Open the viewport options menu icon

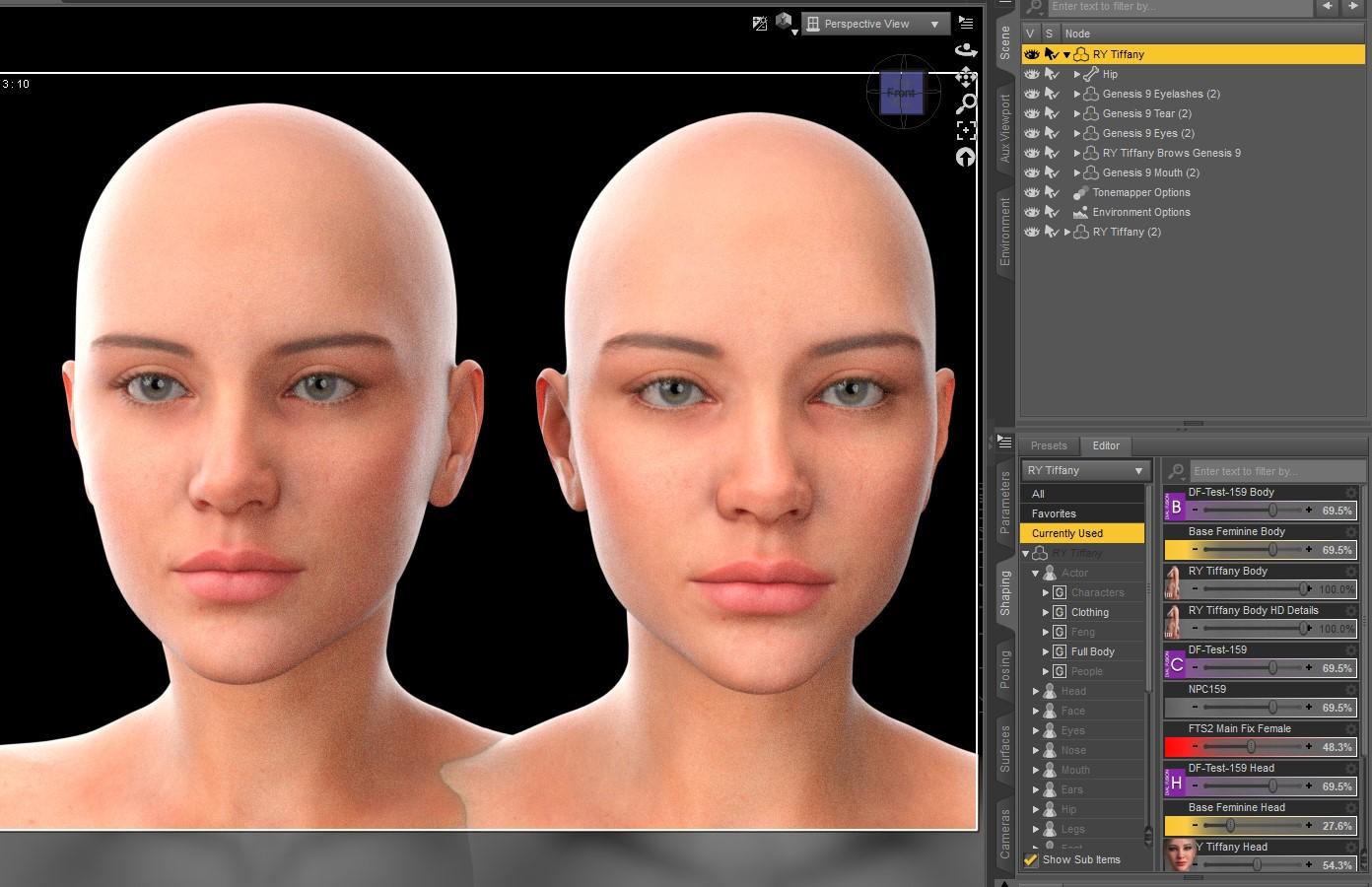[966, 23]
